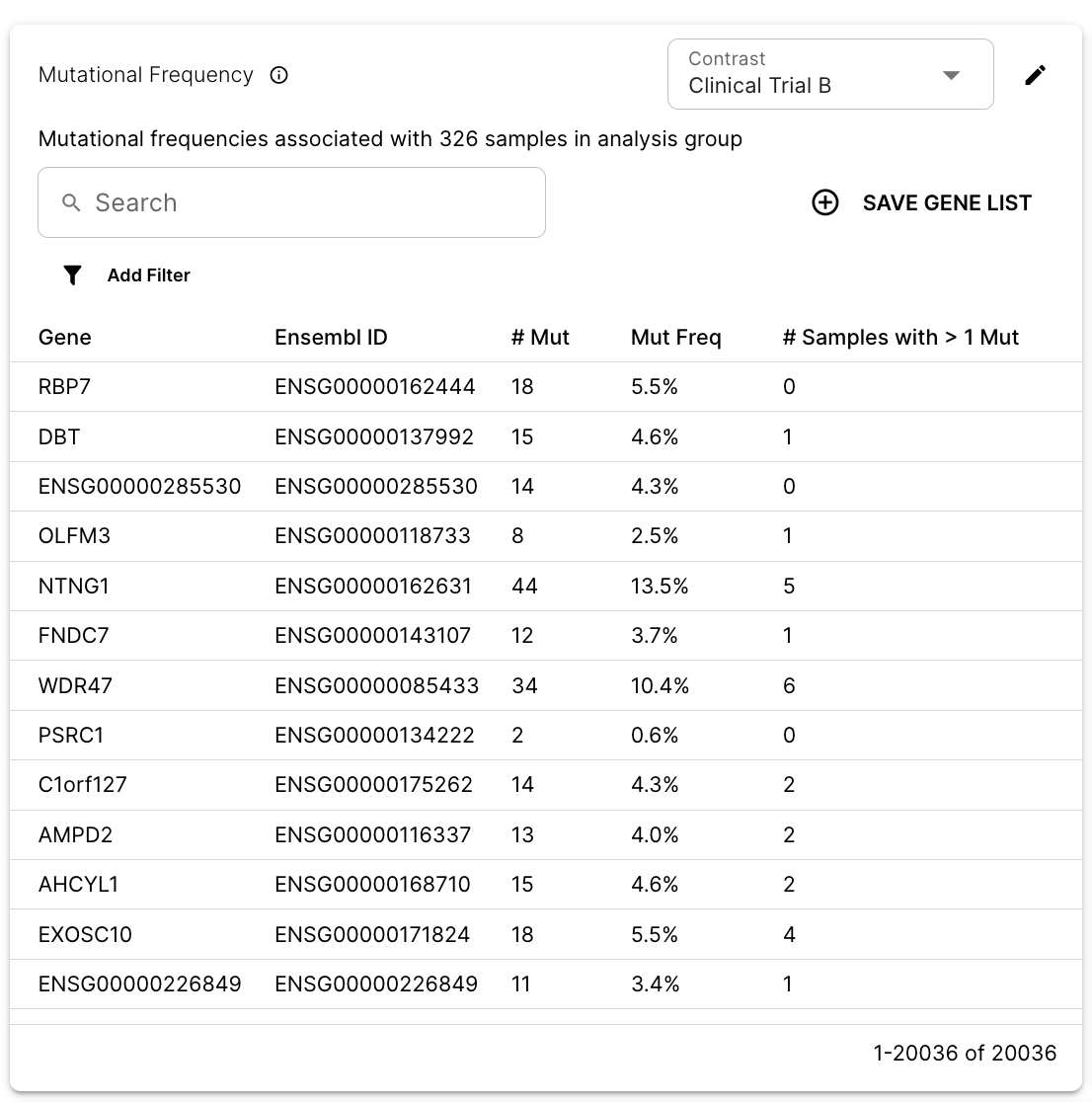Image resolution: width=1092 pixels, height=1102 pixels.
Task: Open the Contrast dropdown arrow
Action: coord(951,75)
